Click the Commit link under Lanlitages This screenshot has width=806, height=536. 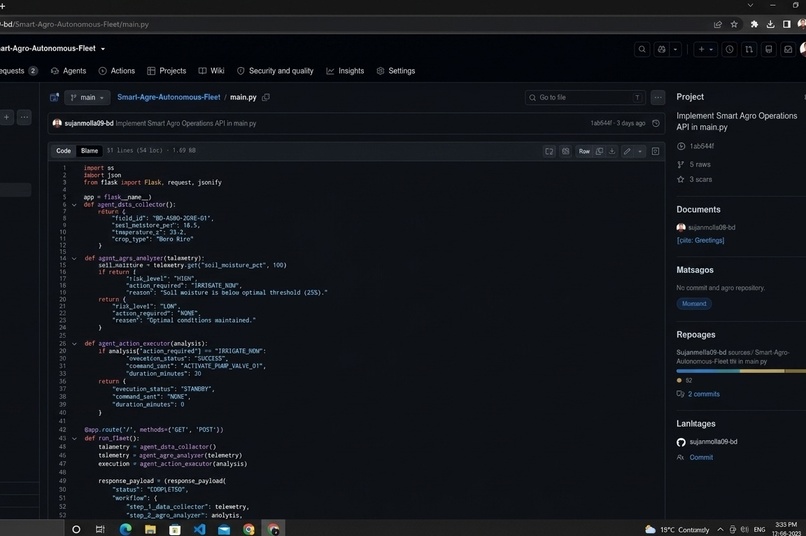[x=701, y=457]
